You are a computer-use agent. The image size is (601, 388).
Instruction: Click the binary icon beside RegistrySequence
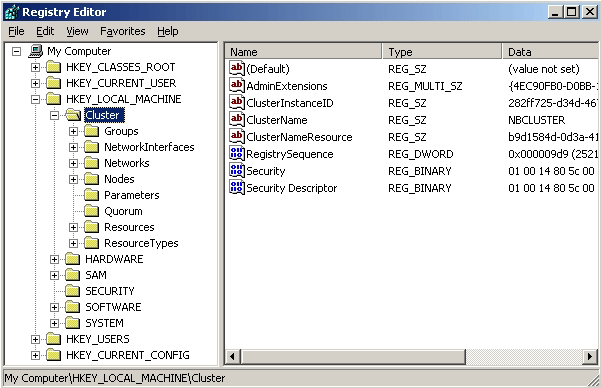pyautogui.click(x=236, y=153)
